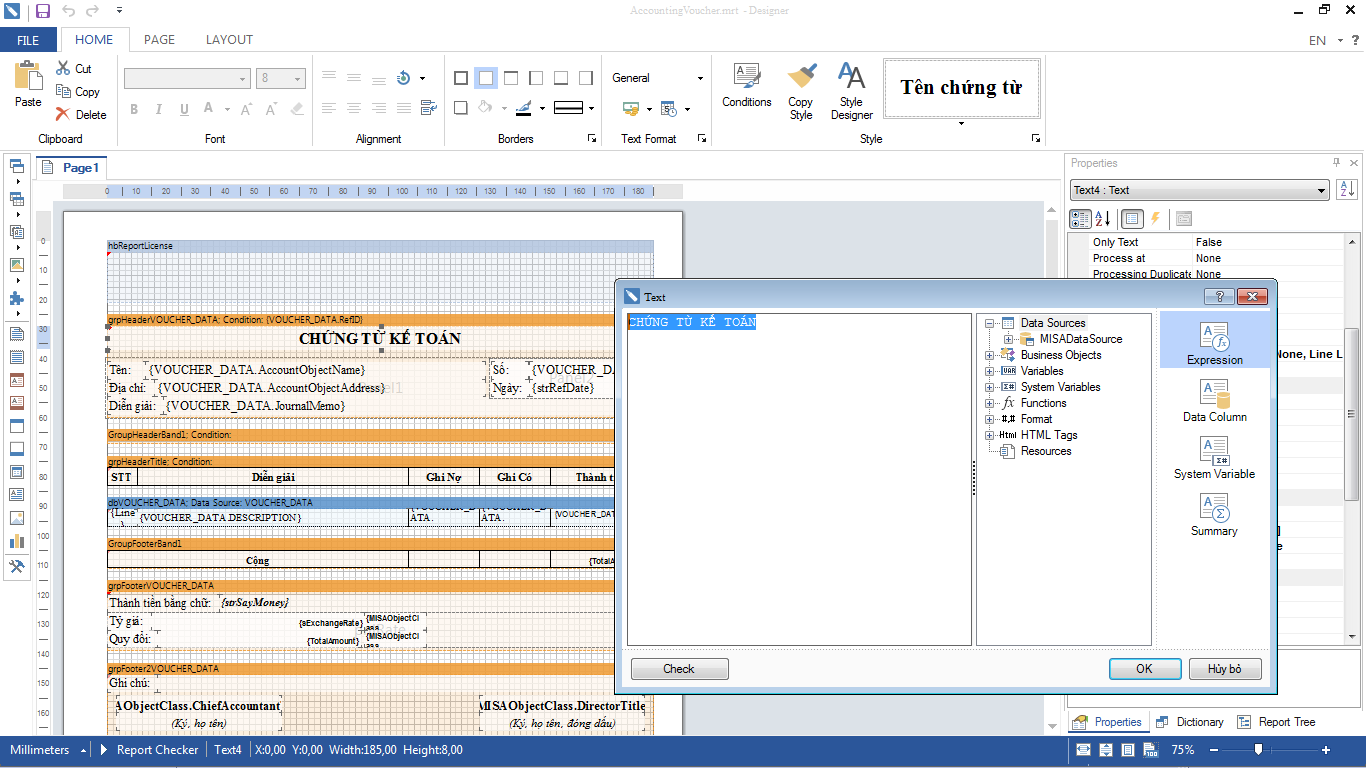Click the chart component icon in toolbox
This screenshot has width=1366, height=768.
16,541
